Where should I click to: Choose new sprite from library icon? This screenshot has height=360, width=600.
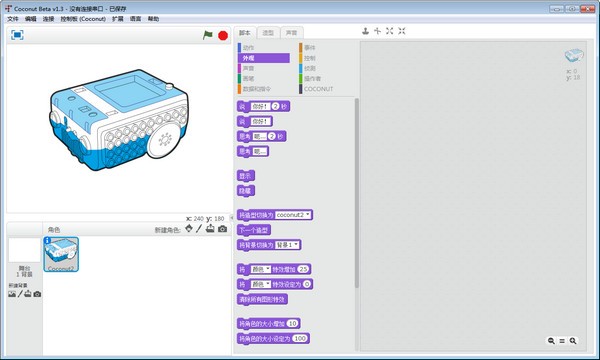(x=189, y=229)
